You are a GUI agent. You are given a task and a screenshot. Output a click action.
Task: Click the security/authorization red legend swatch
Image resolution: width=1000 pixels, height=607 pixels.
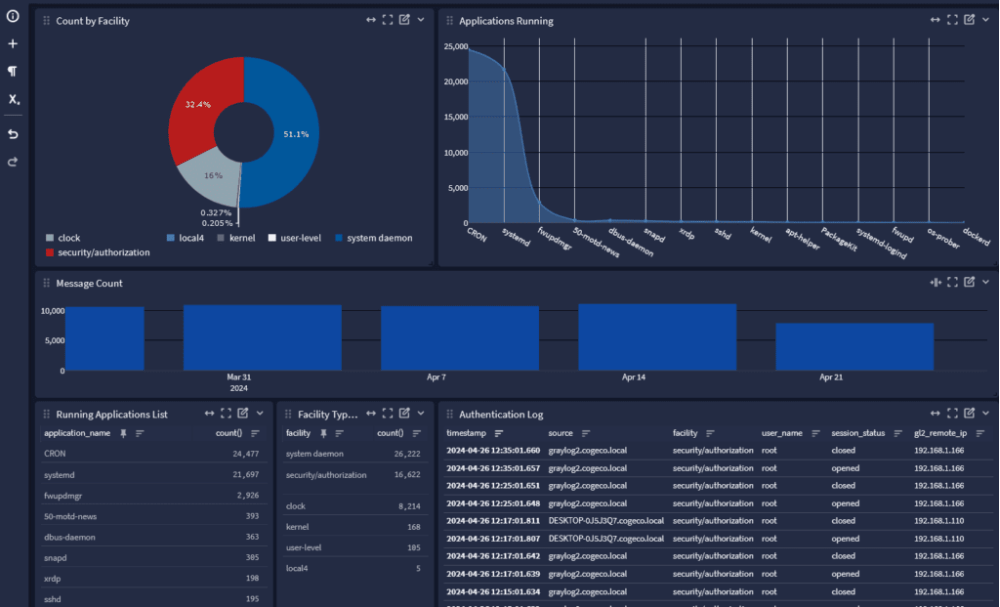(x=50, y=253)
